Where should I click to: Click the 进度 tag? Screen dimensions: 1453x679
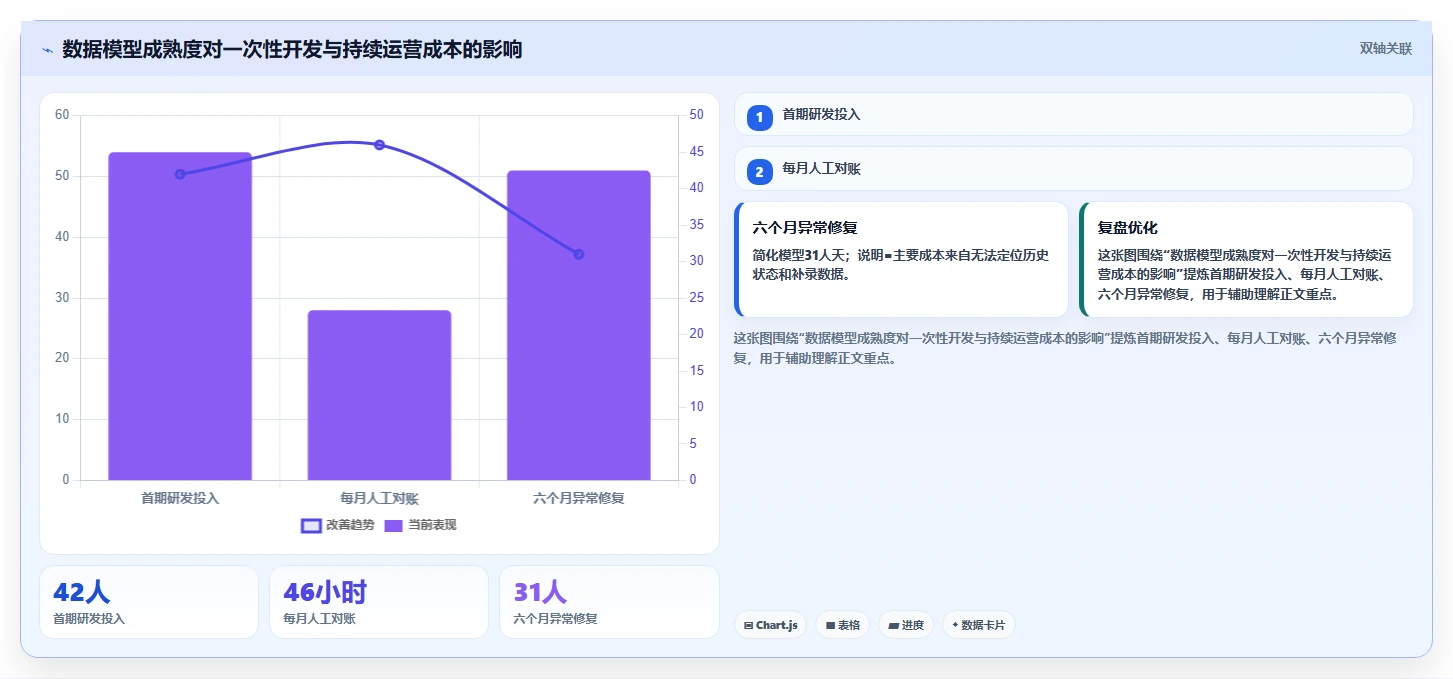click(906, 625)
